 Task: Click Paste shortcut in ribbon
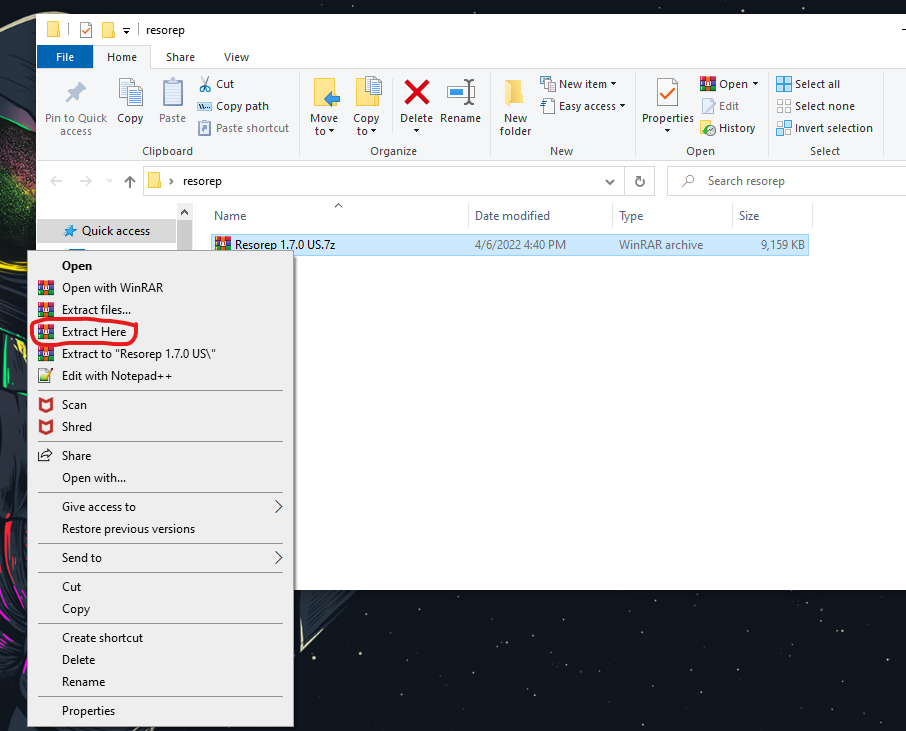click(243, 128)
